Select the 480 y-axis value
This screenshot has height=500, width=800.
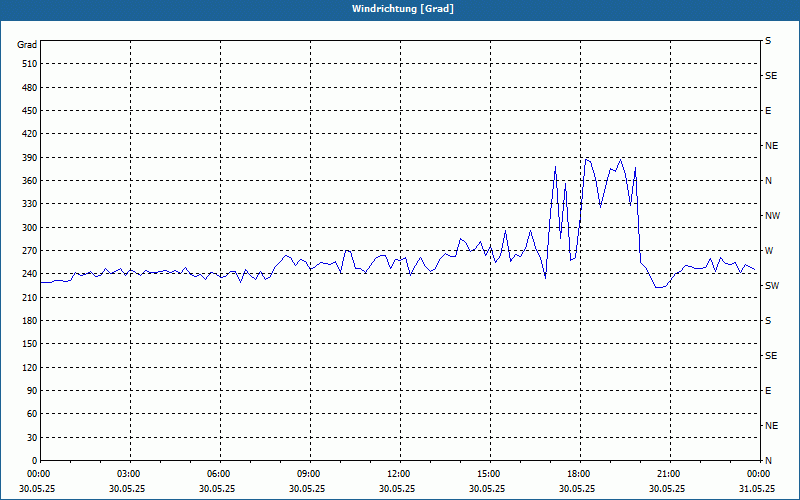30,87
